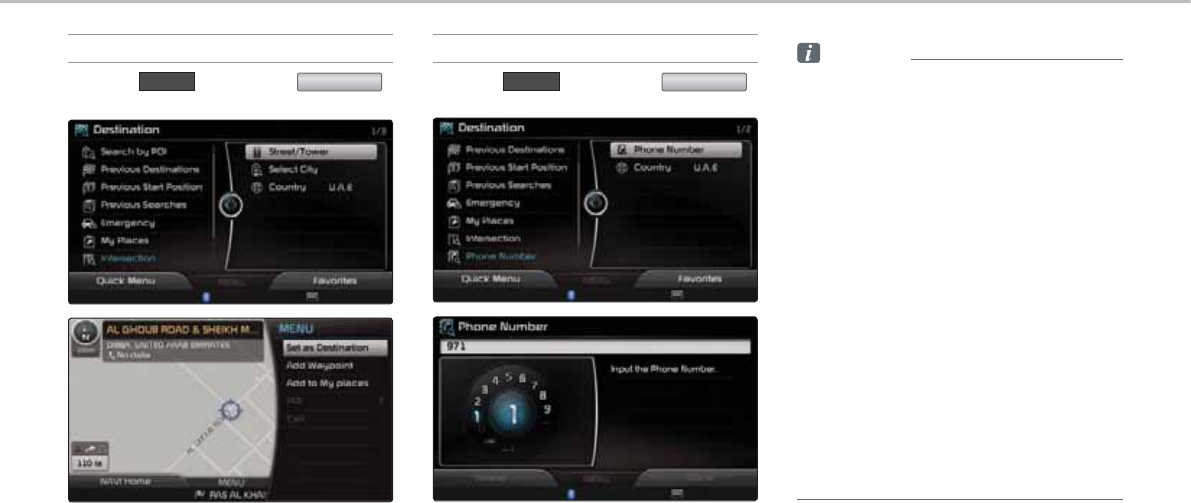The width and height of the screenshot is (1191, 503).
Task: Click the Input the Phone Number. prompt text
Action: coord(664,369)
